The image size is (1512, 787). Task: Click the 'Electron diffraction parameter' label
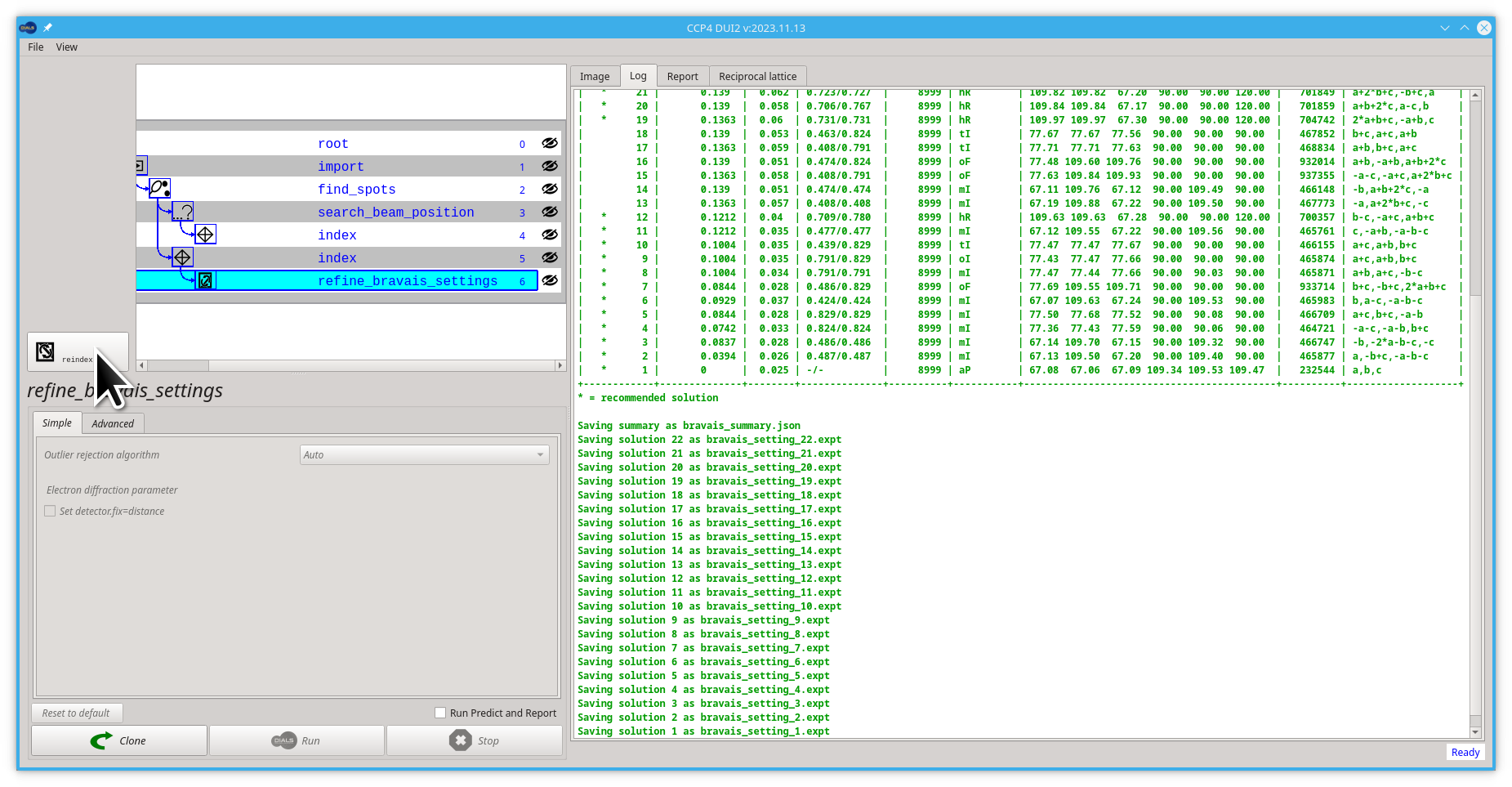click(x=112, y=490)
